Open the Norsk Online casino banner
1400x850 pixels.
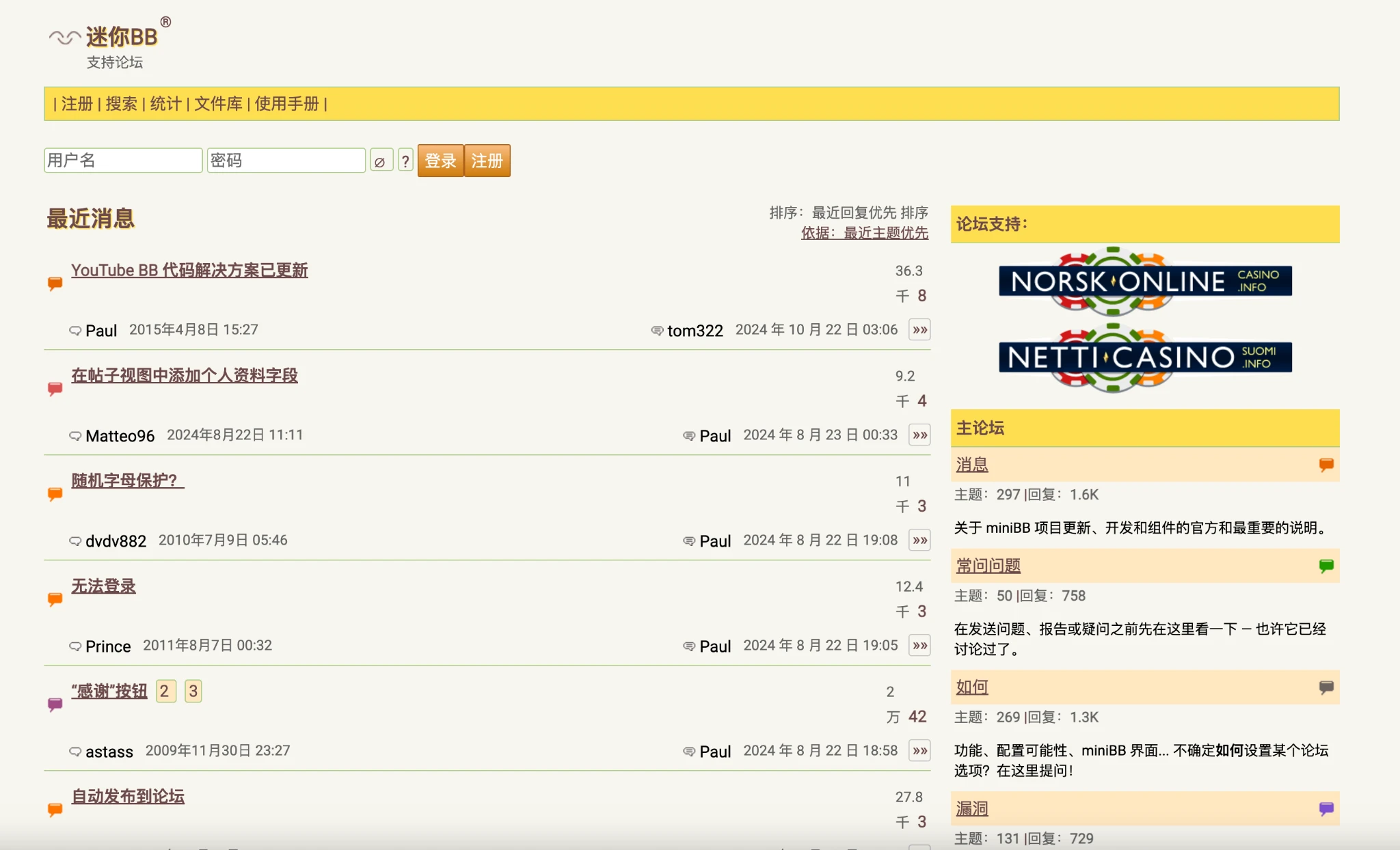tap(1145, 281)
